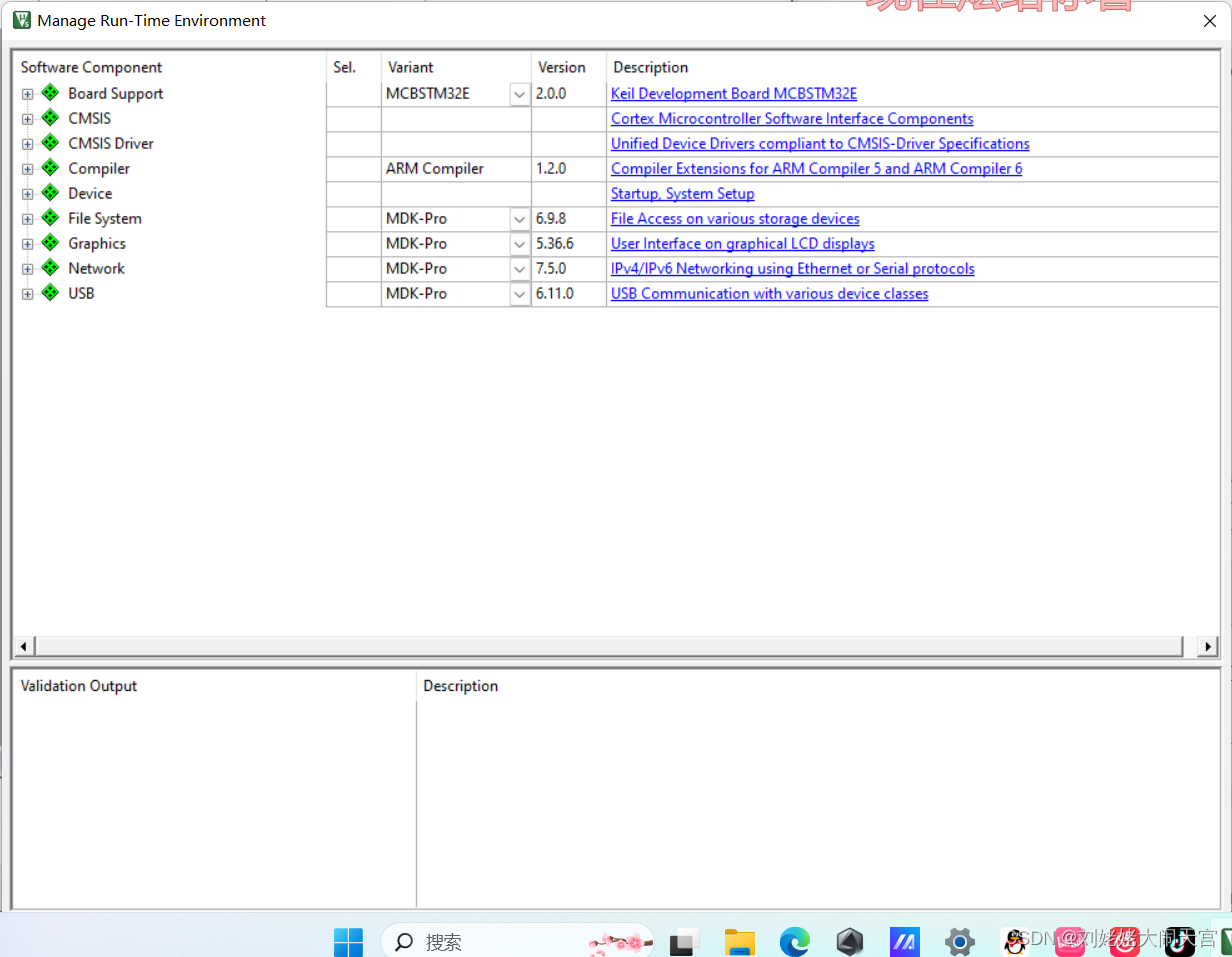Expand the Graphics tree node
This screenshot has height=957, width=1232.
27,244
